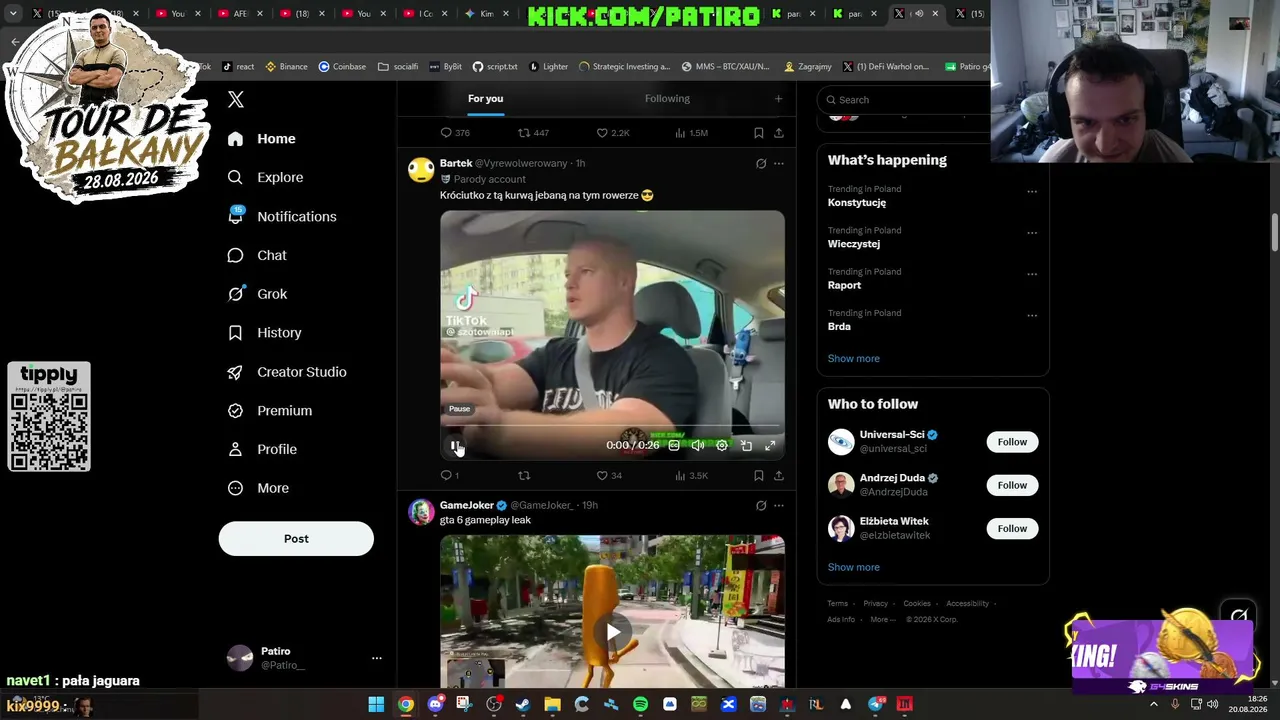Open Bartek's profile avatar
The image size is (1280, 720).
421,170
